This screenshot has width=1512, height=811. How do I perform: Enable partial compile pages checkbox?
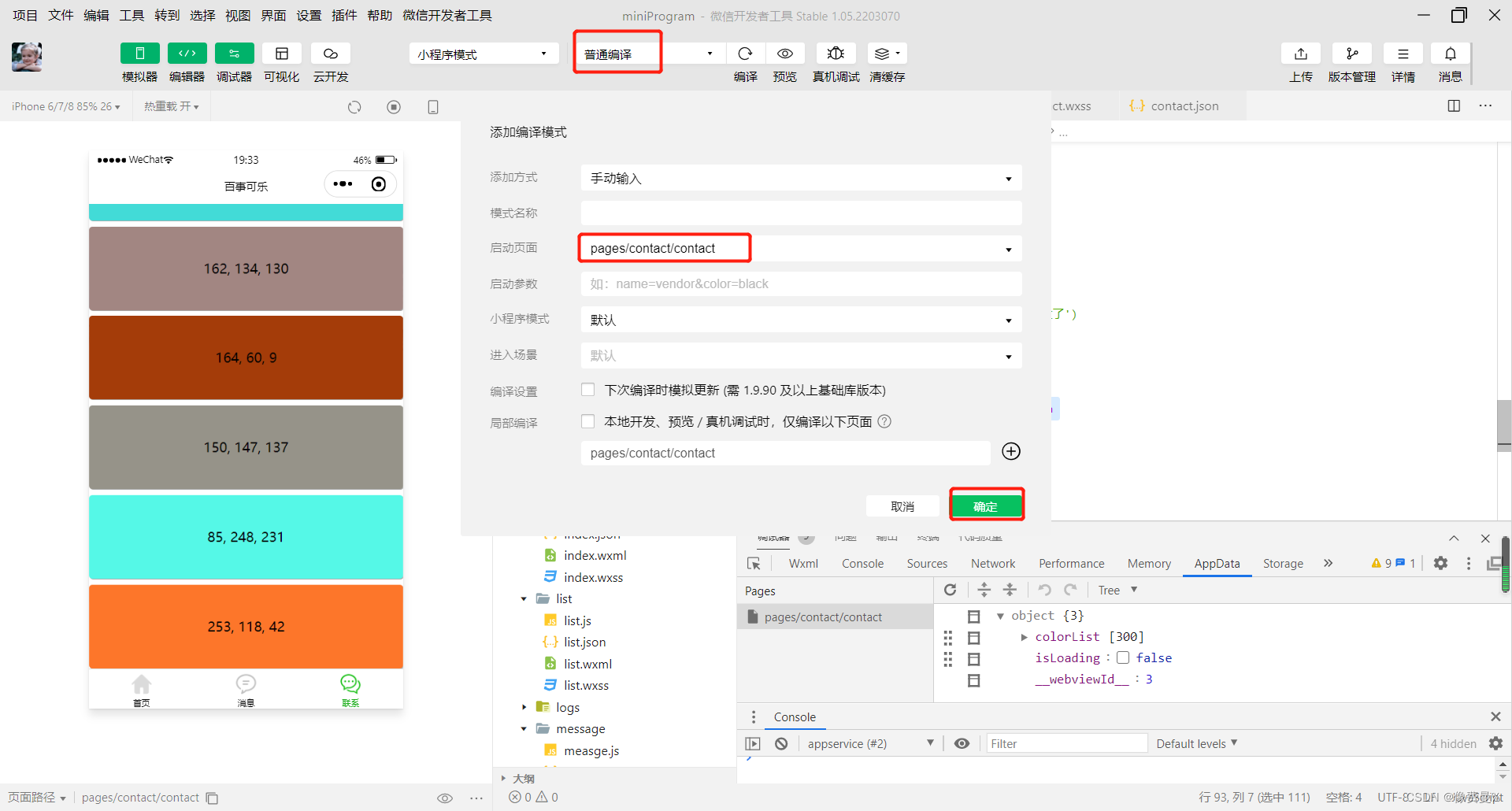click(x=587, y=421)
